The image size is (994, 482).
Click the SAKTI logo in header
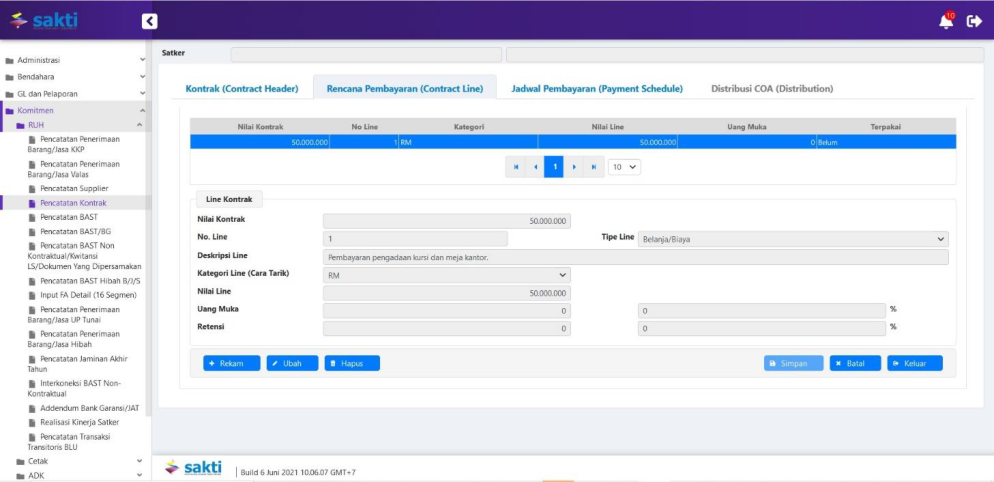[x=43, y=21]
